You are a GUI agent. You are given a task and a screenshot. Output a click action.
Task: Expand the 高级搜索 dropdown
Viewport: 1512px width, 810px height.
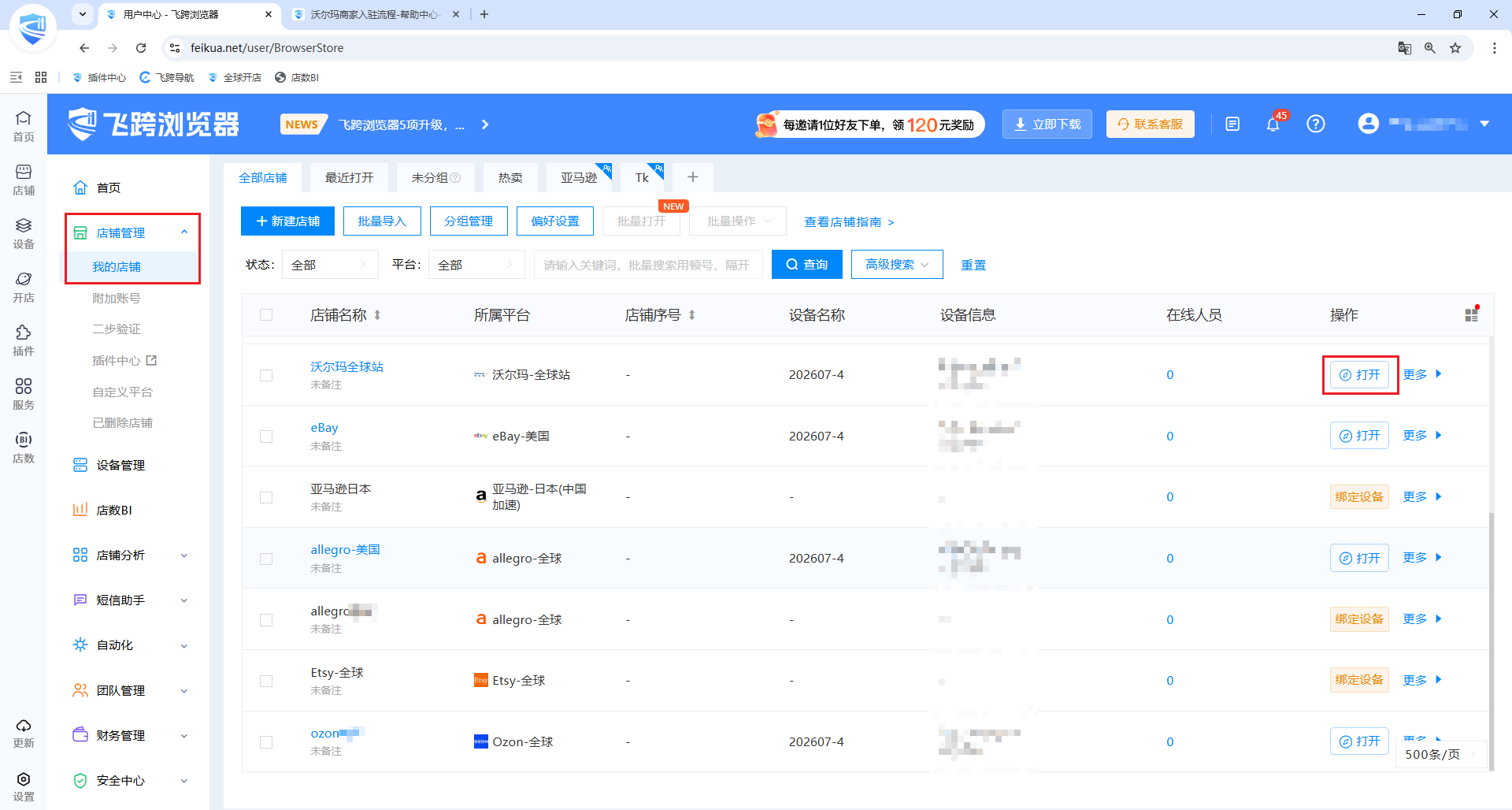[x=897, y=265]
